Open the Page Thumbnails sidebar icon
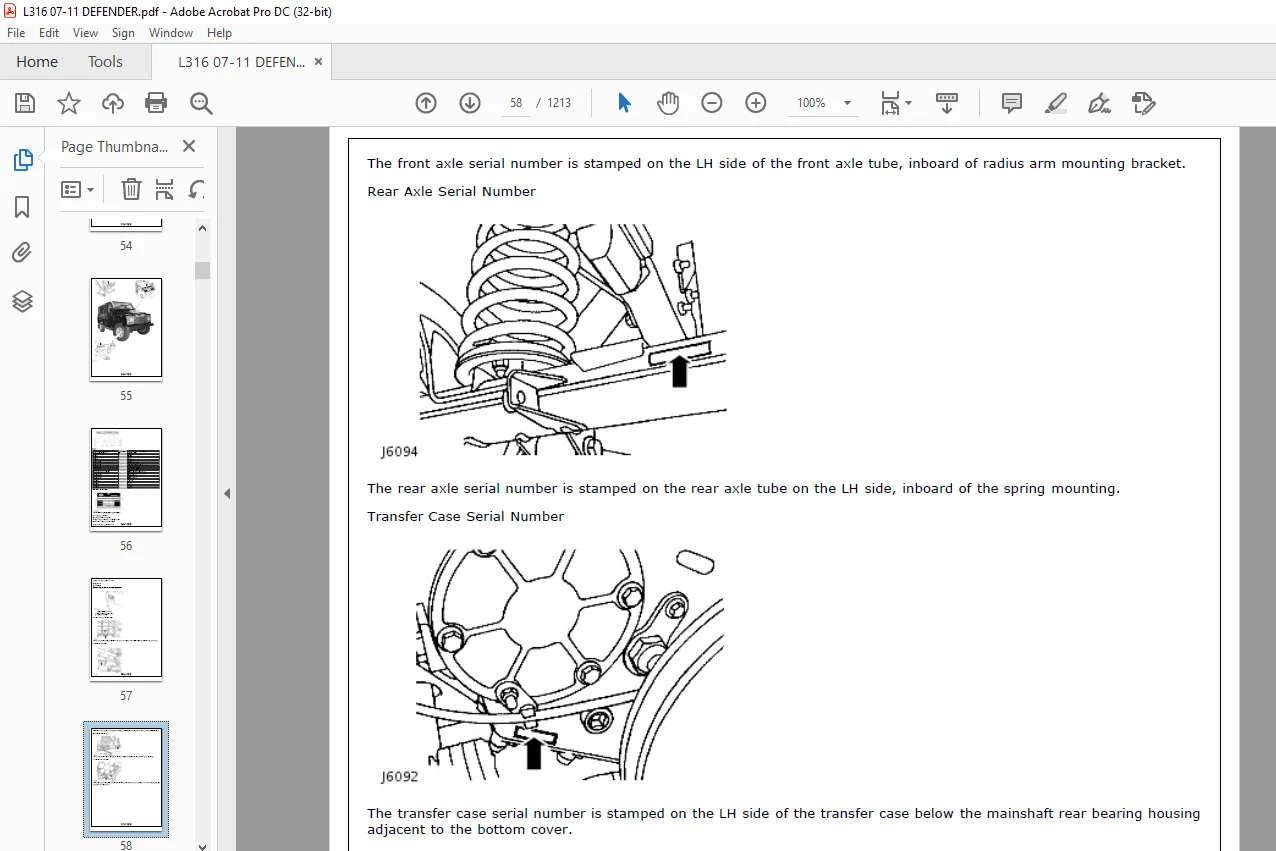 point(22,160)
